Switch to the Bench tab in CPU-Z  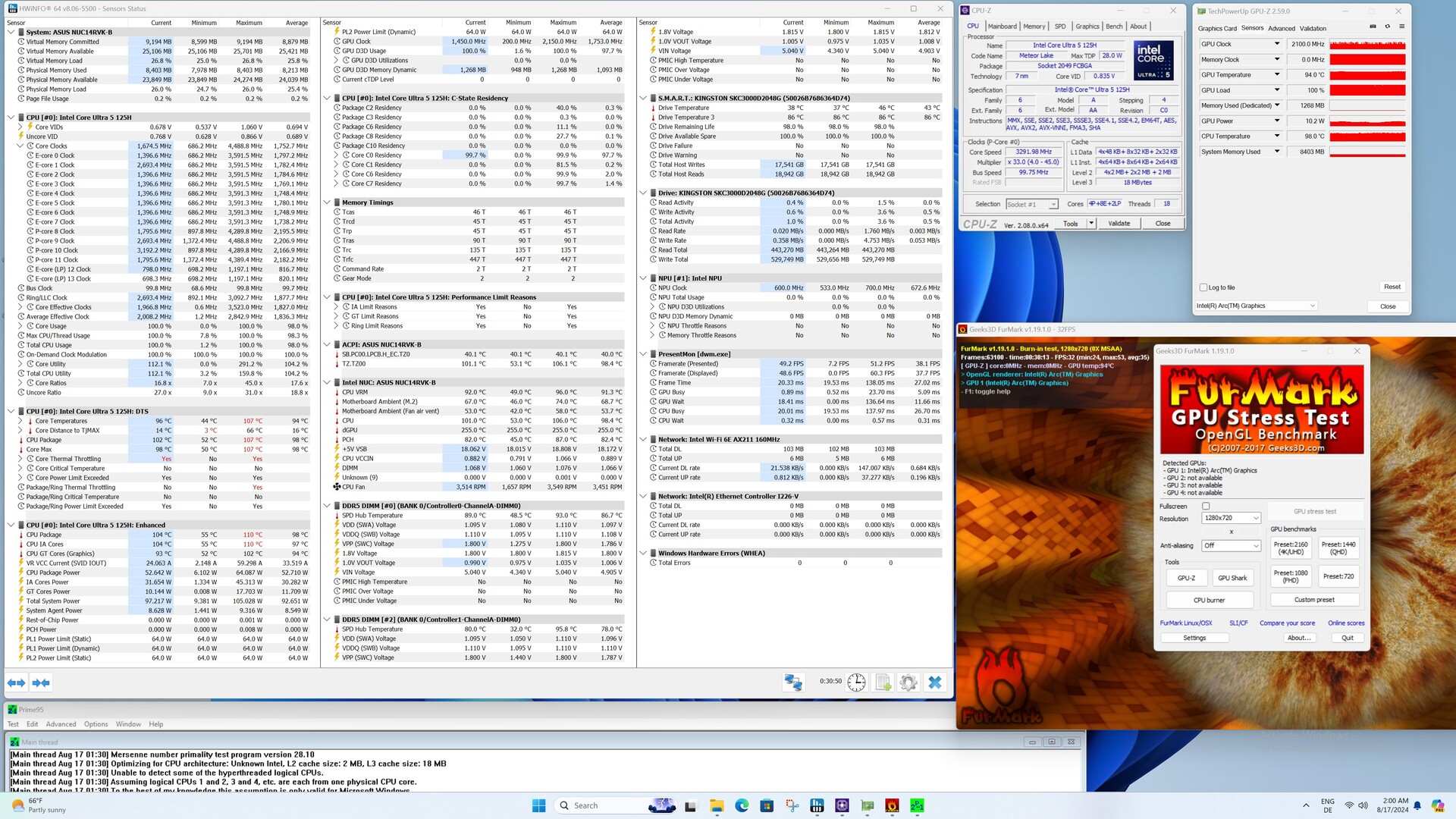[x=1114, y=26]
